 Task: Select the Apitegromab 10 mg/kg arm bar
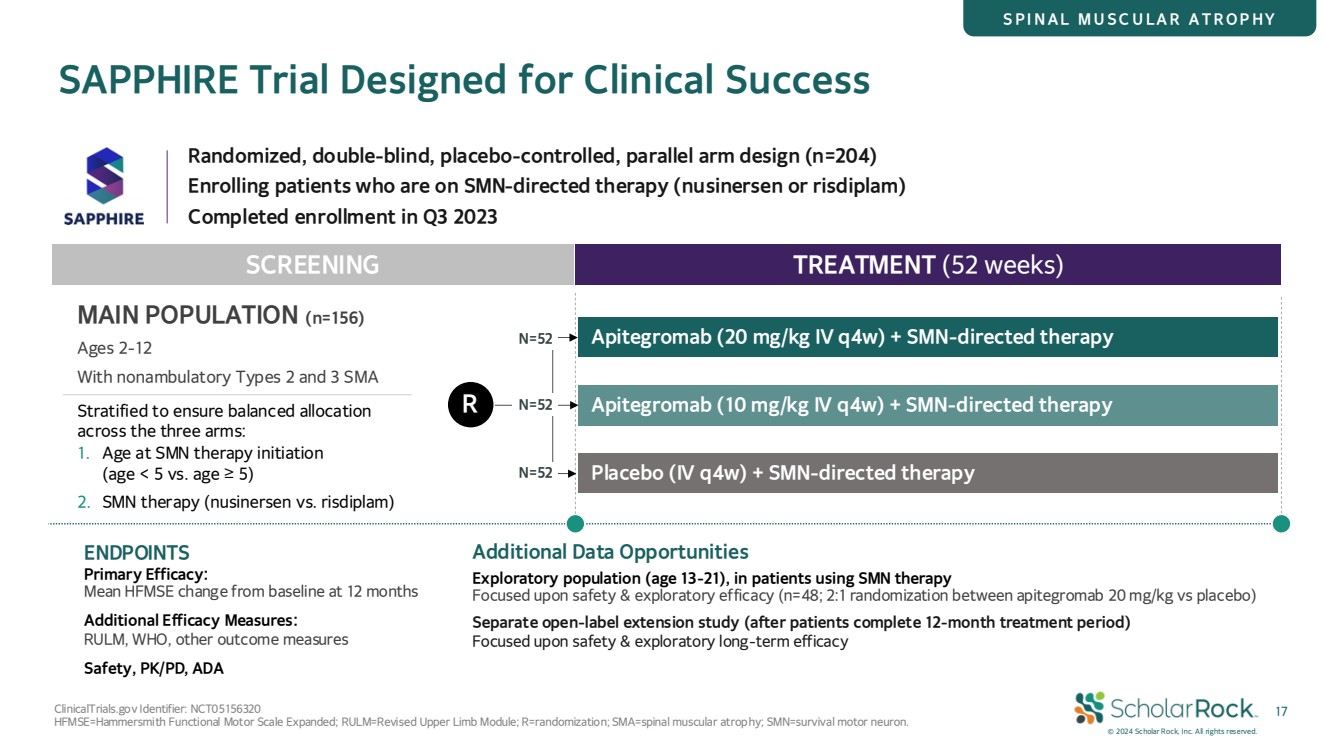coord(927,405)
